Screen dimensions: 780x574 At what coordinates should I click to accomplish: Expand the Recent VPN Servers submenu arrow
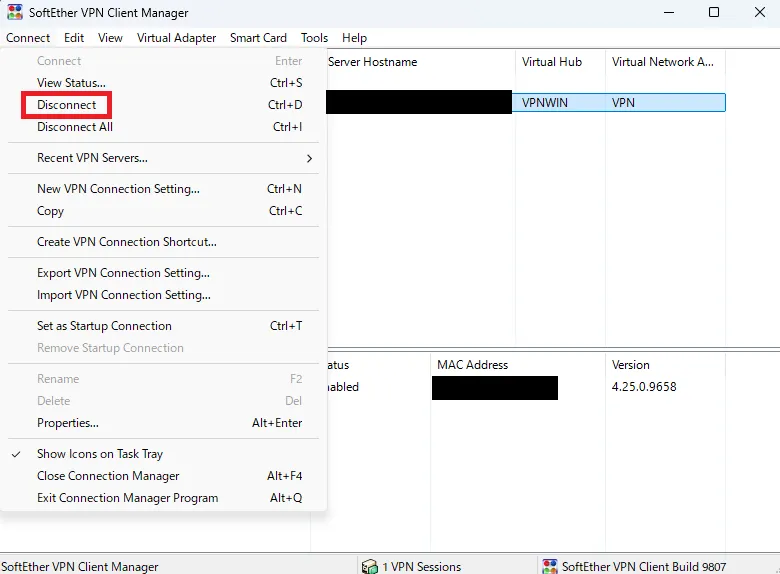tap(309, 158)
